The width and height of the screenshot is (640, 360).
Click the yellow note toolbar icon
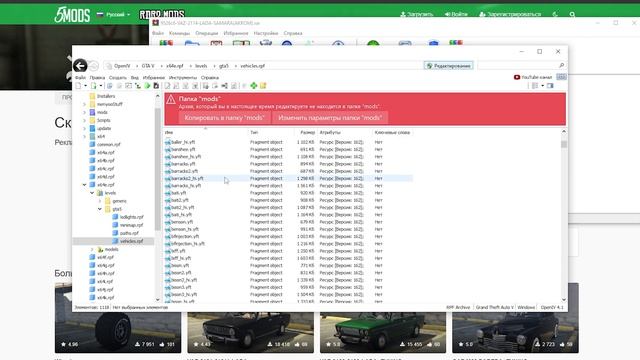point(263,86)
